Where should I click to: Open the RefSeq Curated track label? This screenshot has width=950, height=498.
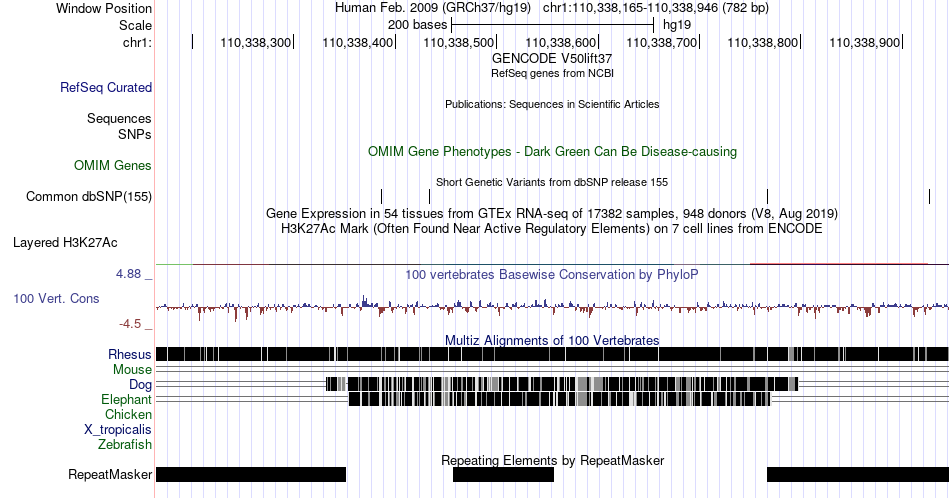pyautogui.click(x=106, y=87)
